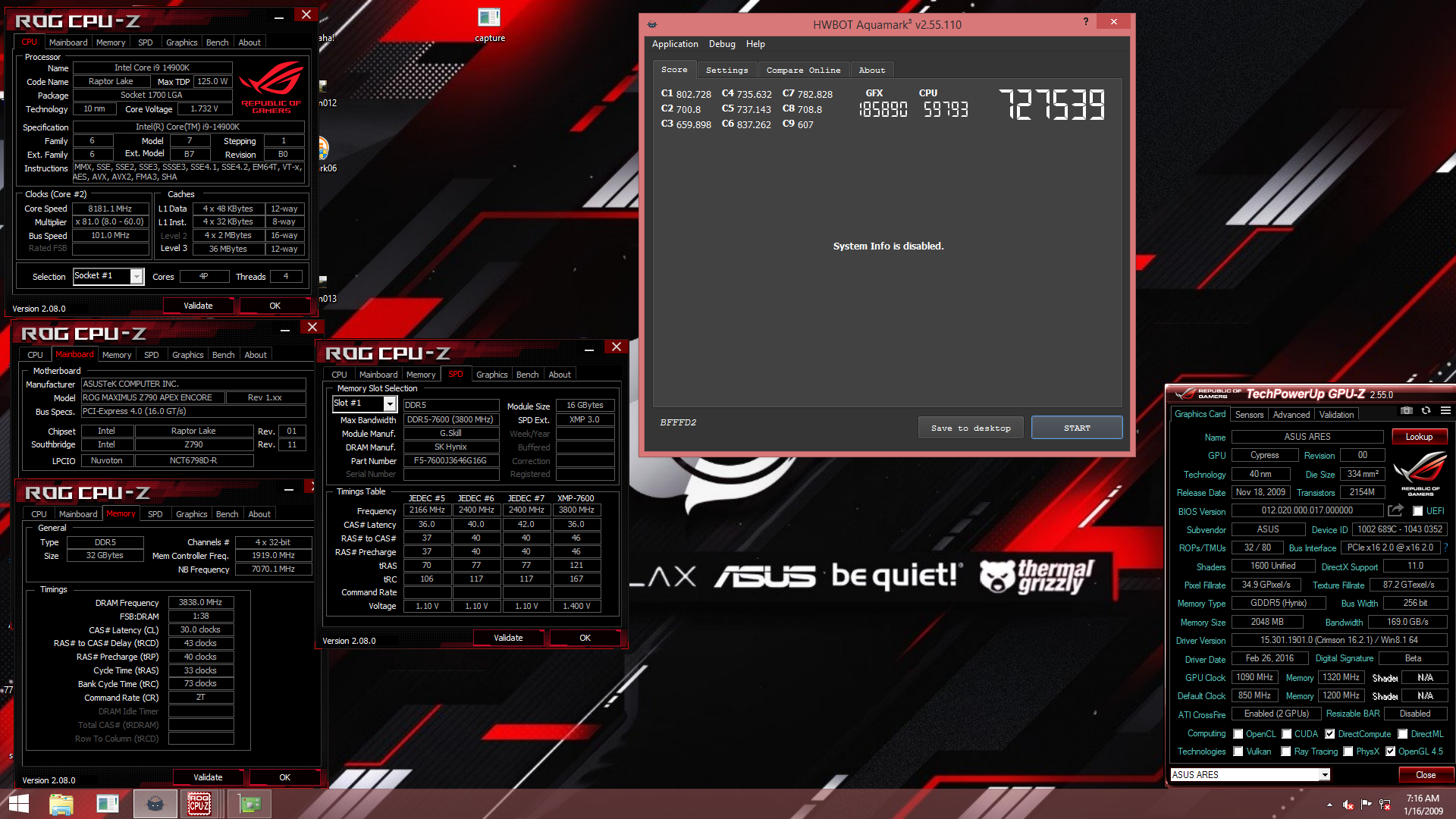Screen dimensions: 1456x819
Task: Click the Close button in GPU-Z
Action: click(x=1426, y=774)
